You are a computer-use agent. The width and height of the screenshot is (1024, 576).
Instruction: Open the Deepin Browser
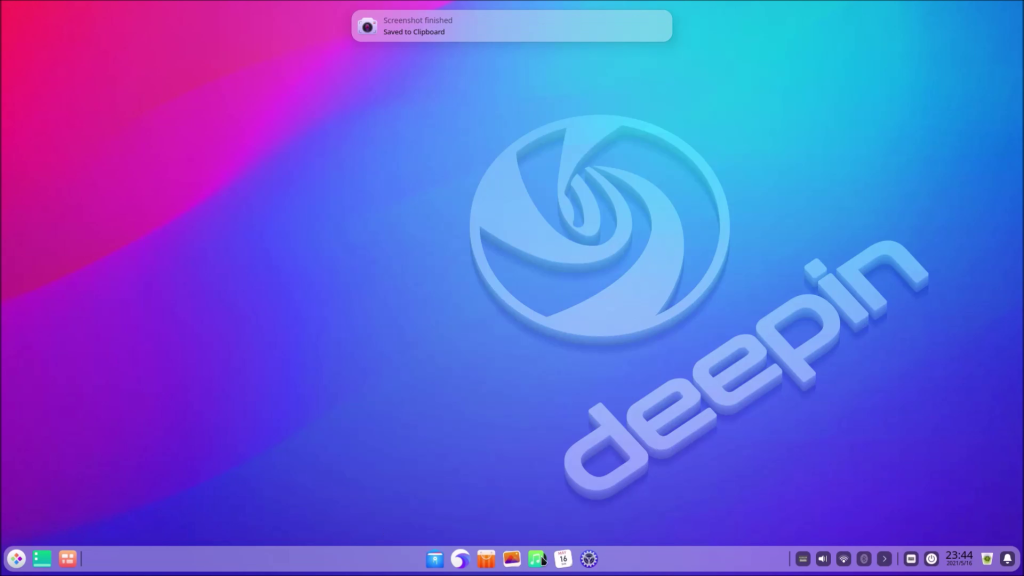pyautogui.click(x=460, y=559)
